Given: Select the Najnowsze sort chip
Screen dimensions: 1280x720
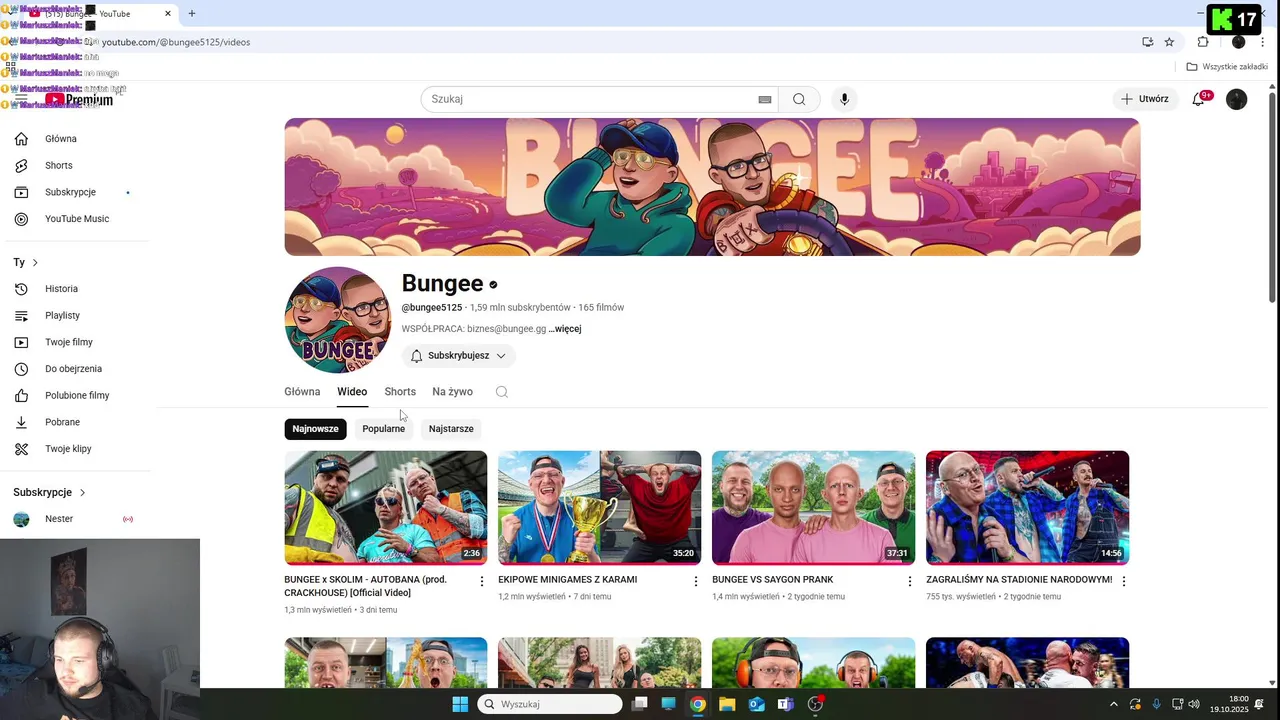Looking at the screenshot, I should (x=315, y=429).
